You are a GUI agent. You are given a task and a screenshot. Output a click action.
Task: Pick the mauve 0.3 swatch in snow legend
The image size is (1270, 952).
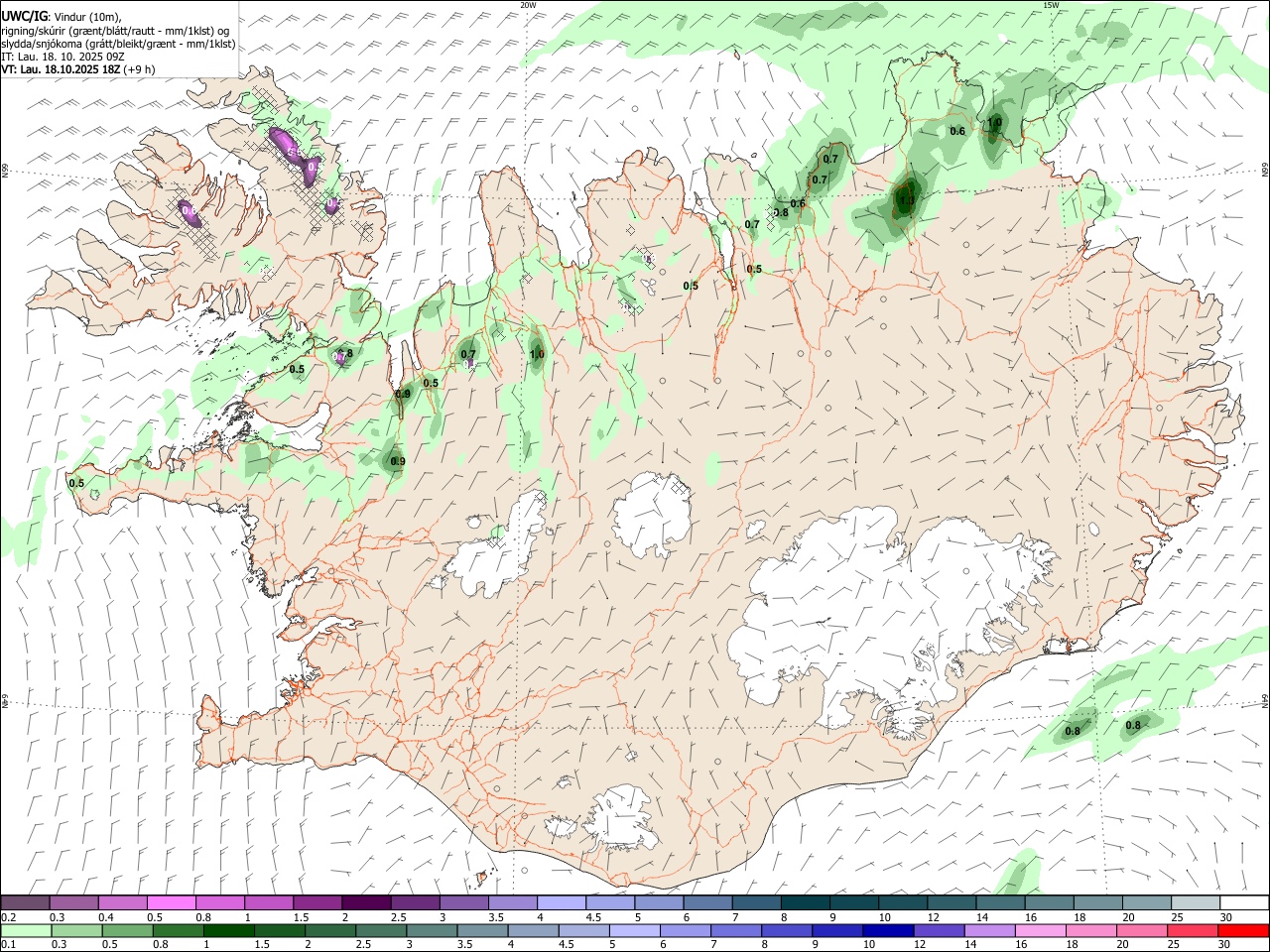73,903
